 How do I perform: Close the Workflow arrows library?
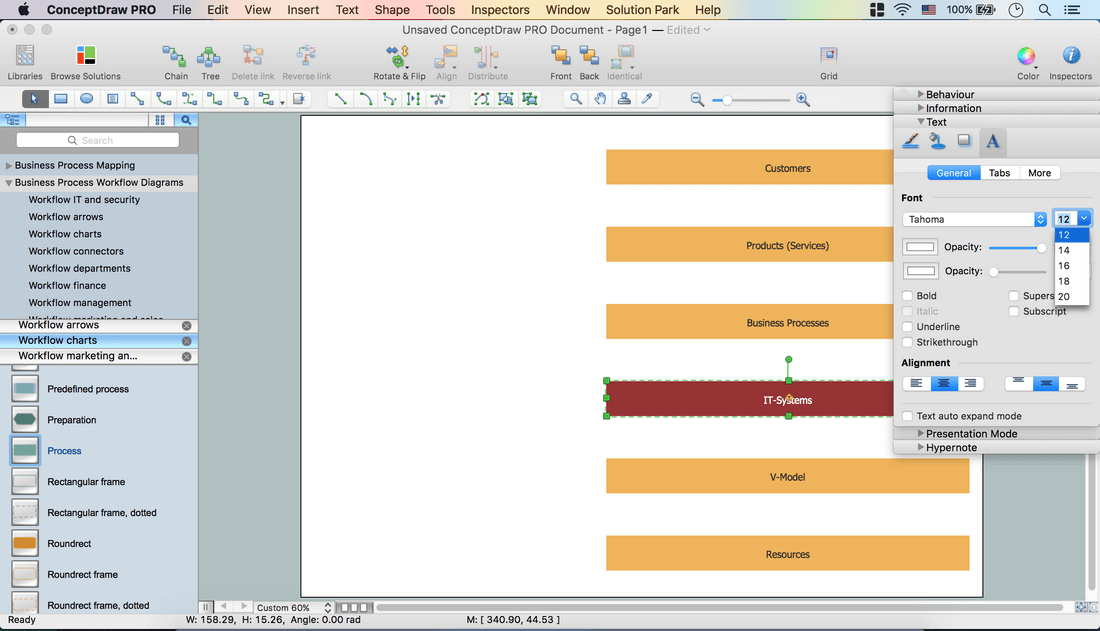coord(187,326)
